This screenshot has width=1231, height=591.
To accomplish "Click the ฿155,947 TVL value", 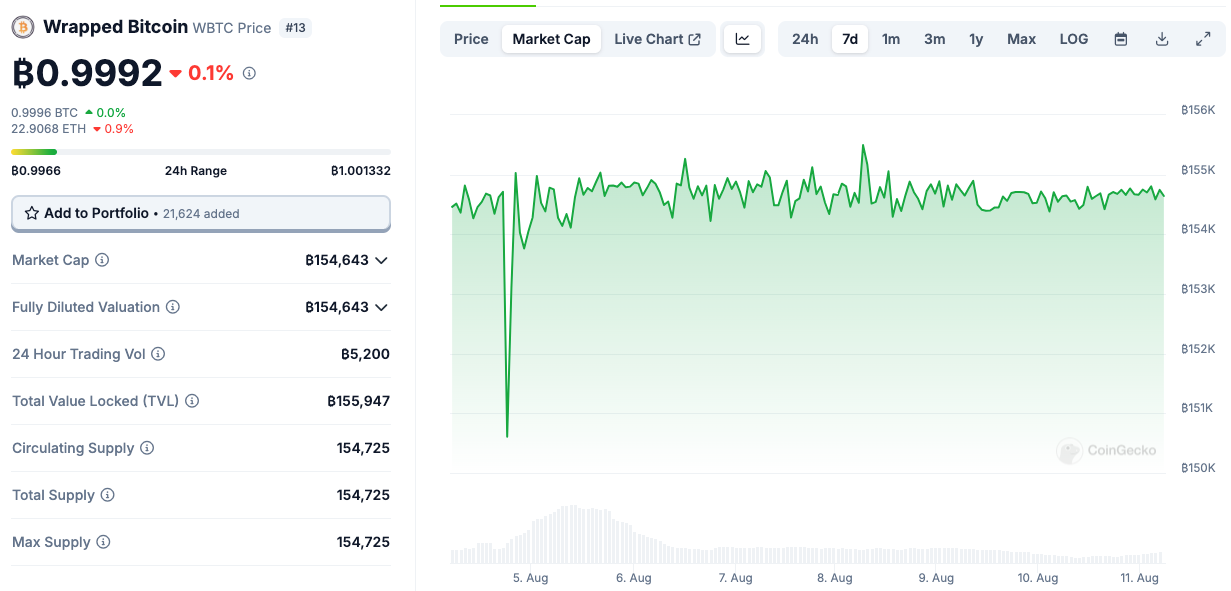I will 358,401.
